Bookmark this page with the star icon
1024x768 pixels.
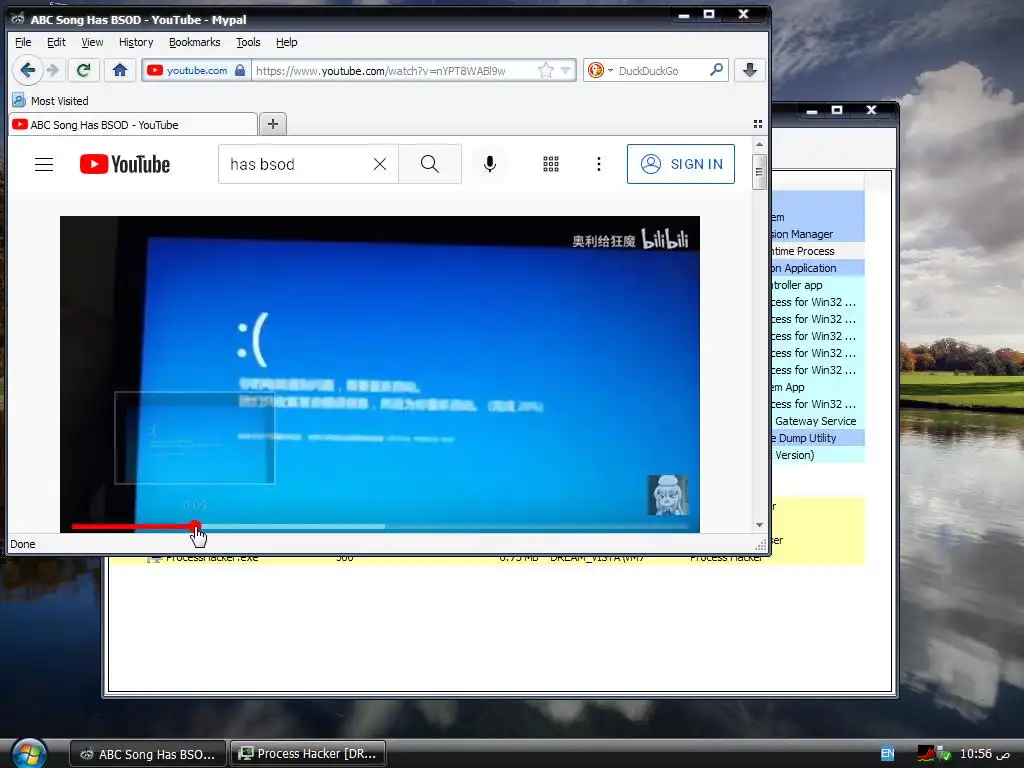pos(545,71)
